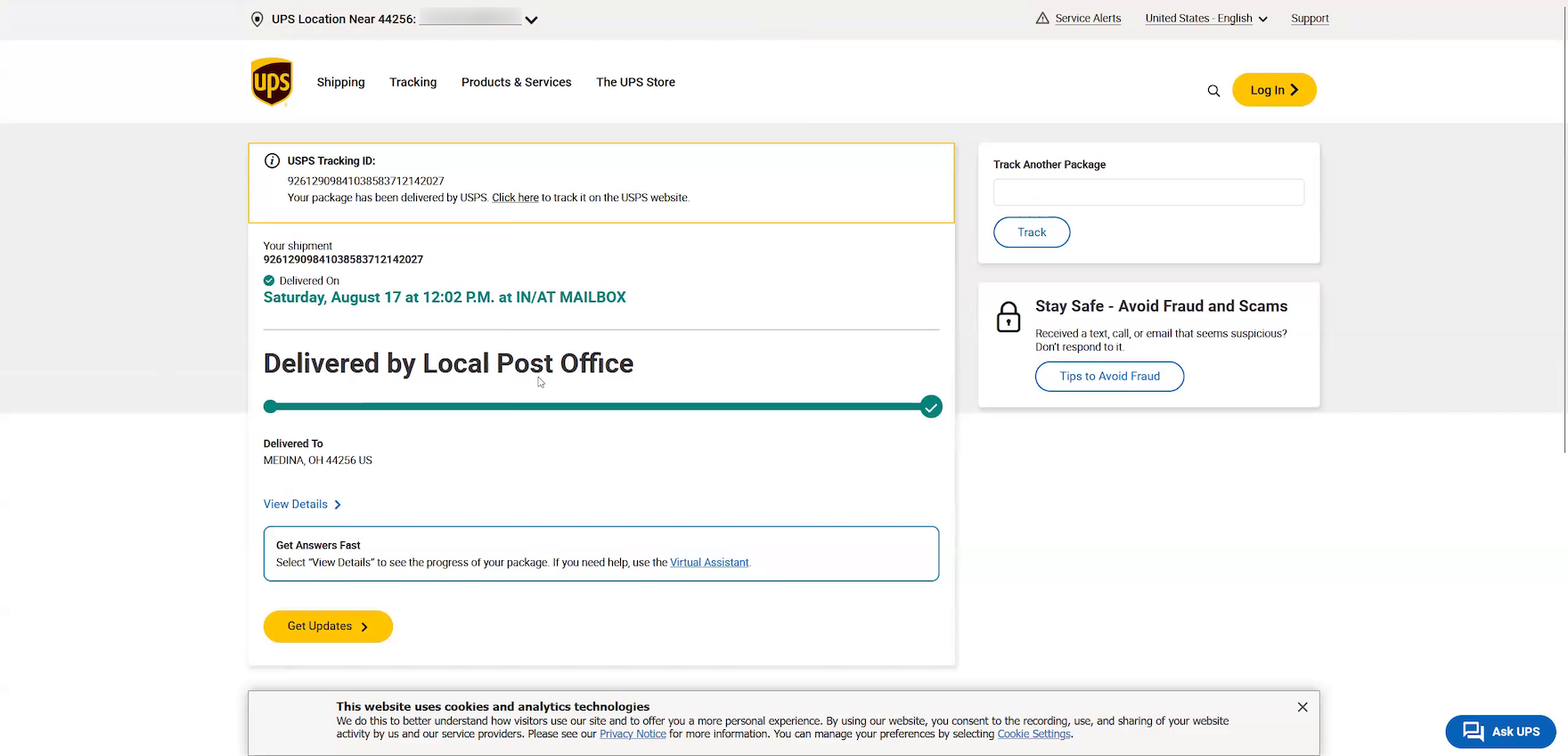Open the Click here USPS tracking link
The width and height of the screenshot is (1568, 756).
515,198
